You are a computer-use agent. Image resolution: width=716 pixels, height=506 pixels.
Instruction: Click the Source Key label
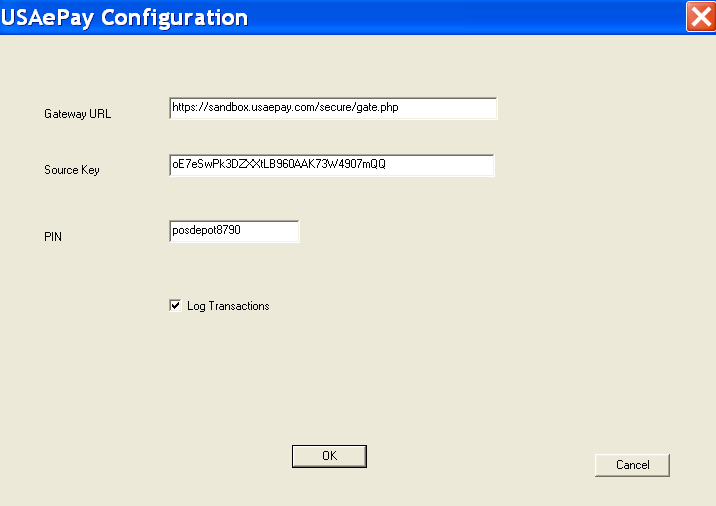coord(72,170)
